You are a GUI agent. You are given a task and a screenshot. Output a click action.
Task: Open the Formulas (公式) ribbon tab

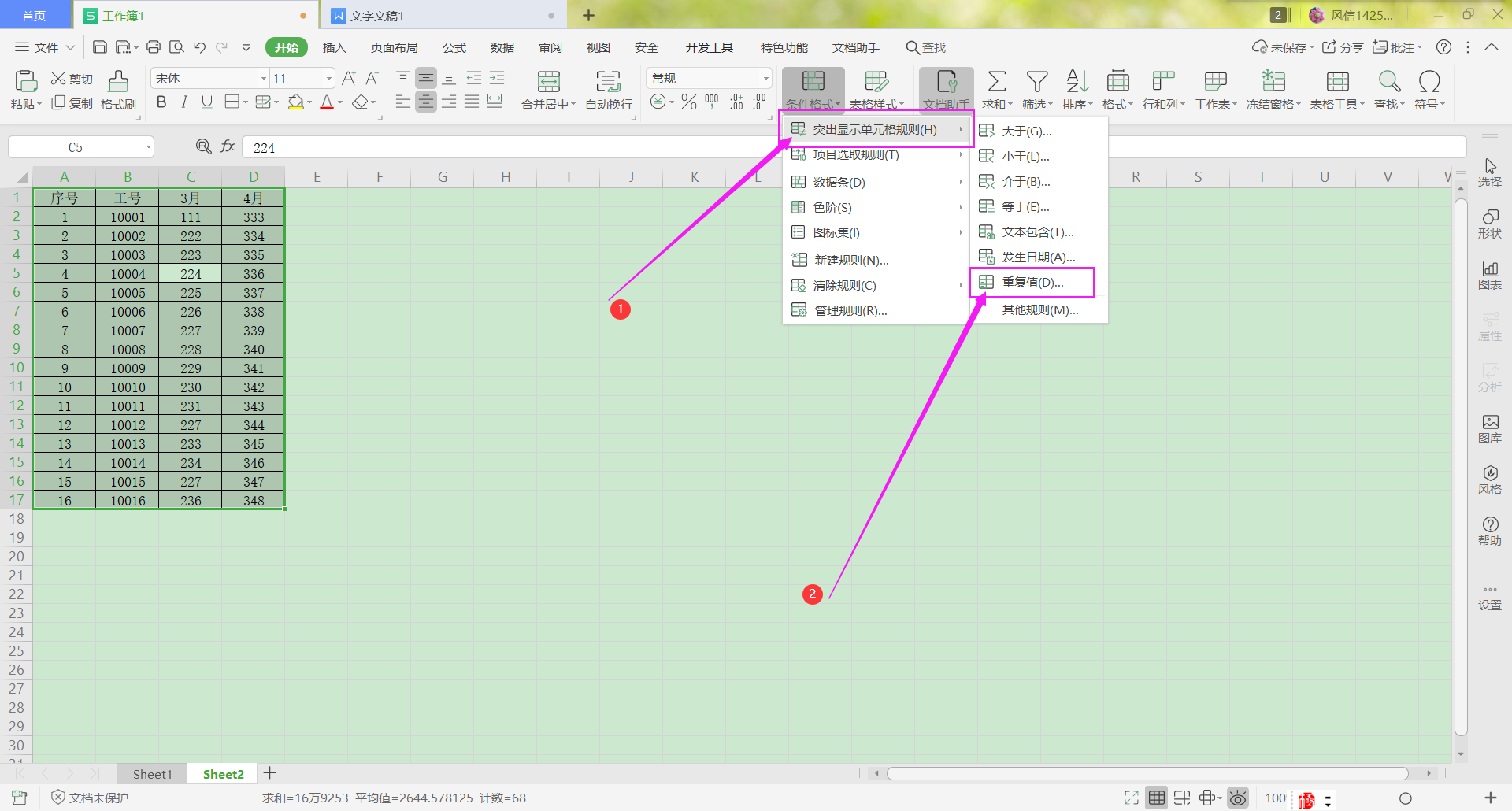coord(454,47)
